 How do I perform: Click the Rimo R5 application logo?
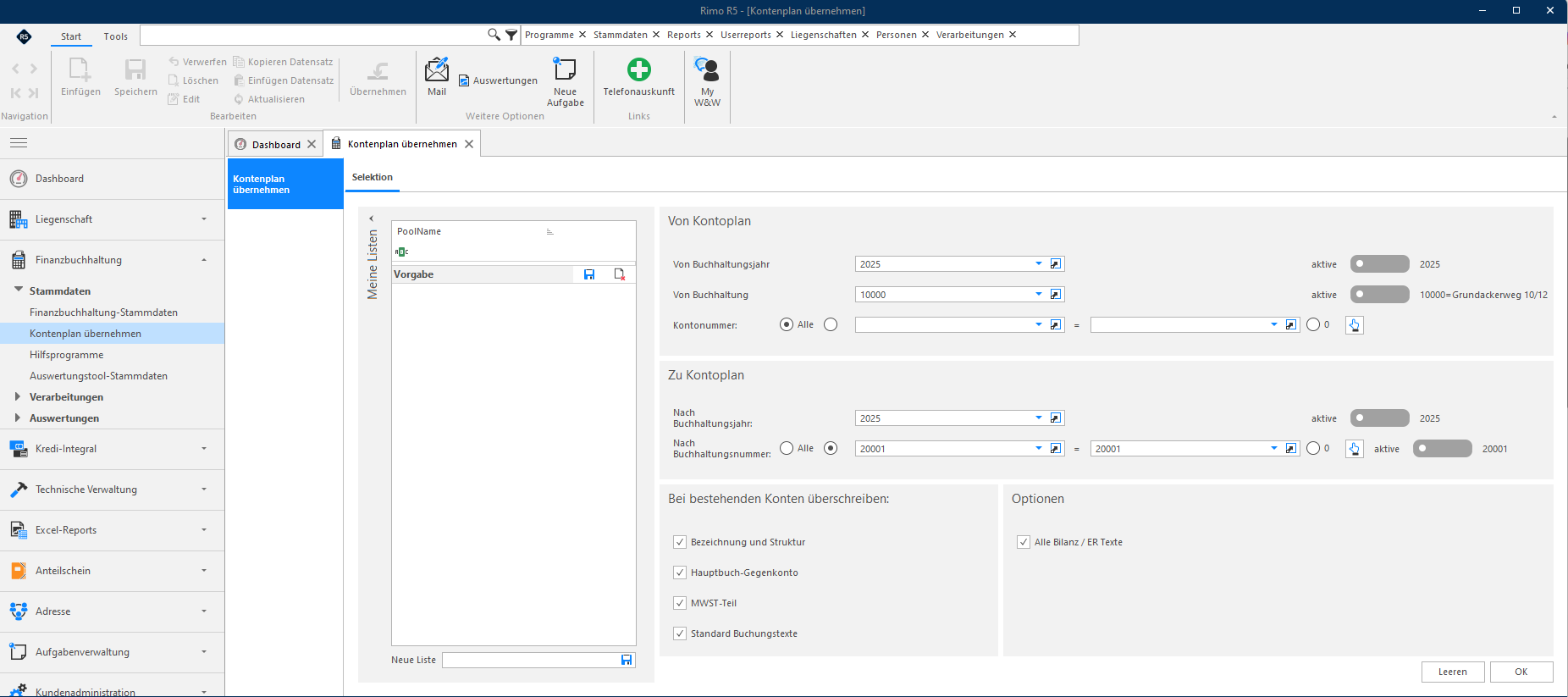pyautogui.click(x=24, y=36)
